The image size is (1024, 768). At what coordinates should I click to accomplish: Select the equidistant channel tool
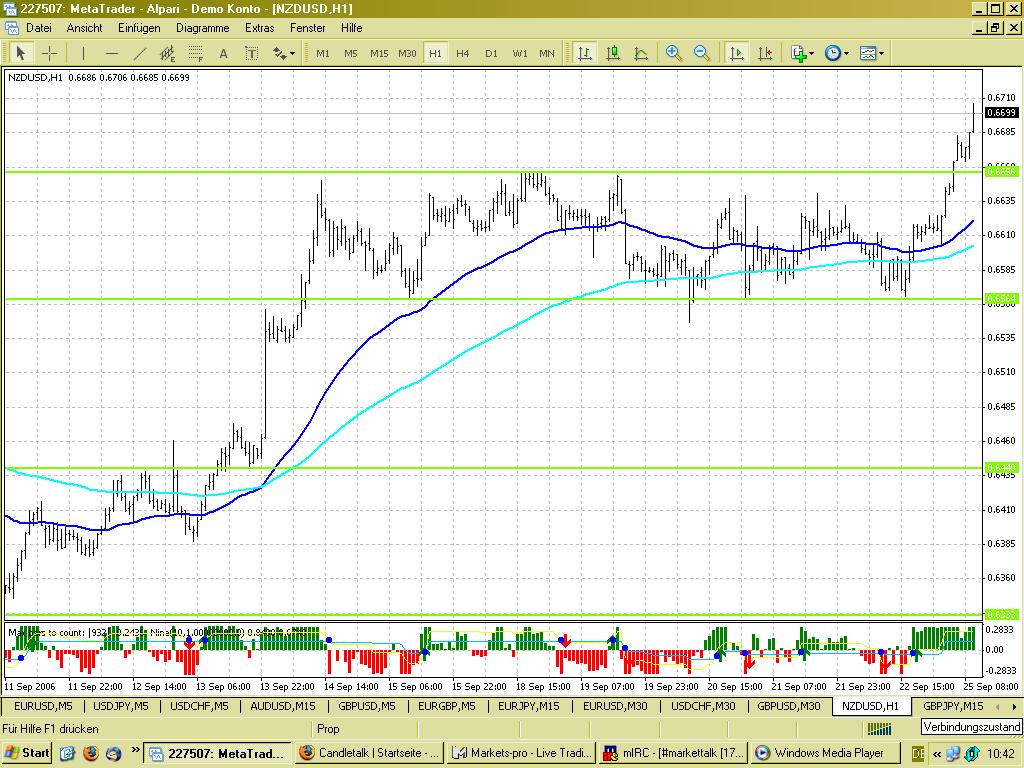coord(167,53)
